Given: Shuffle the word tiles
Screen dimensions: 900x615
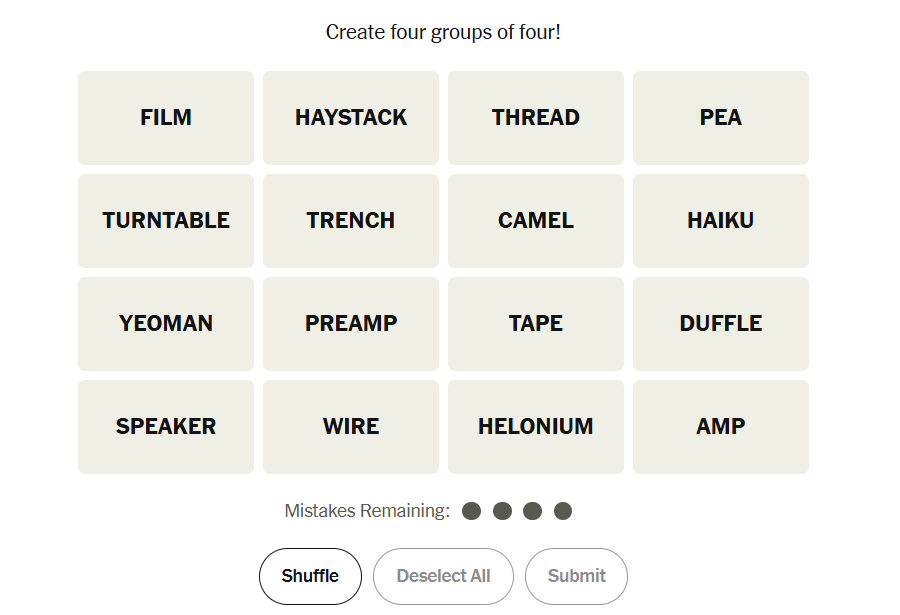Looking at the screenshot, I should pos(310,576).
